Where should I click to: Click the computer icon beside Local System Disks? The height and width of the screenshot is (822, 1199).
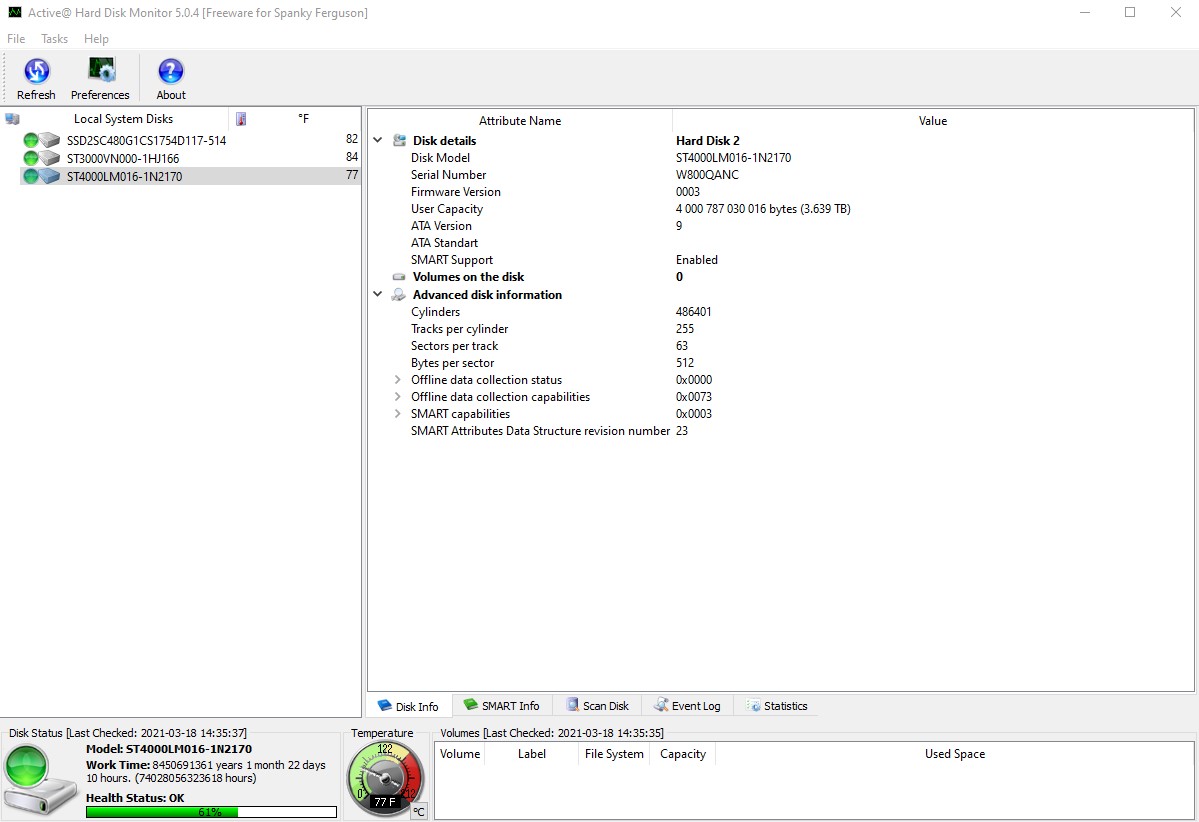point(13,118)
